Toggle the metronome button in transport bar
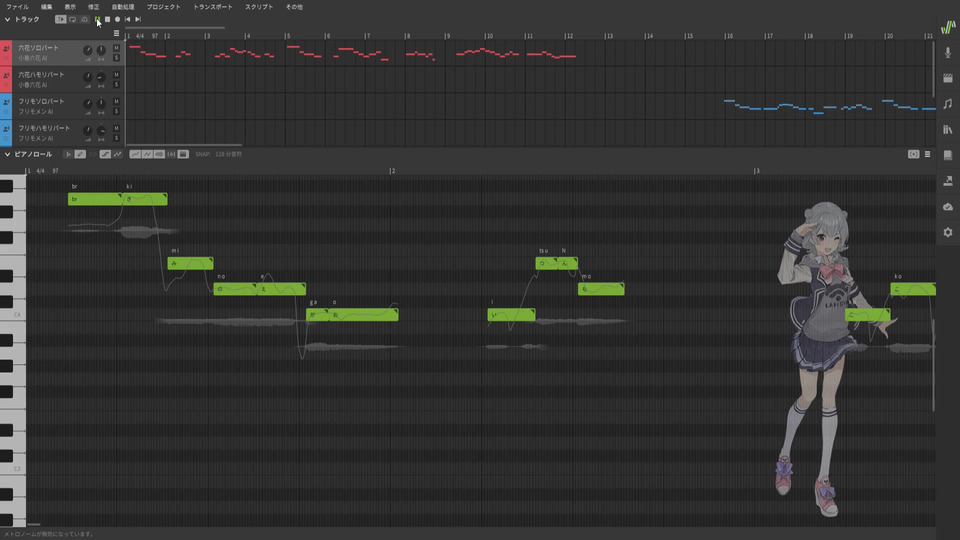Viewport: 960px width, 540px height. 84,20
